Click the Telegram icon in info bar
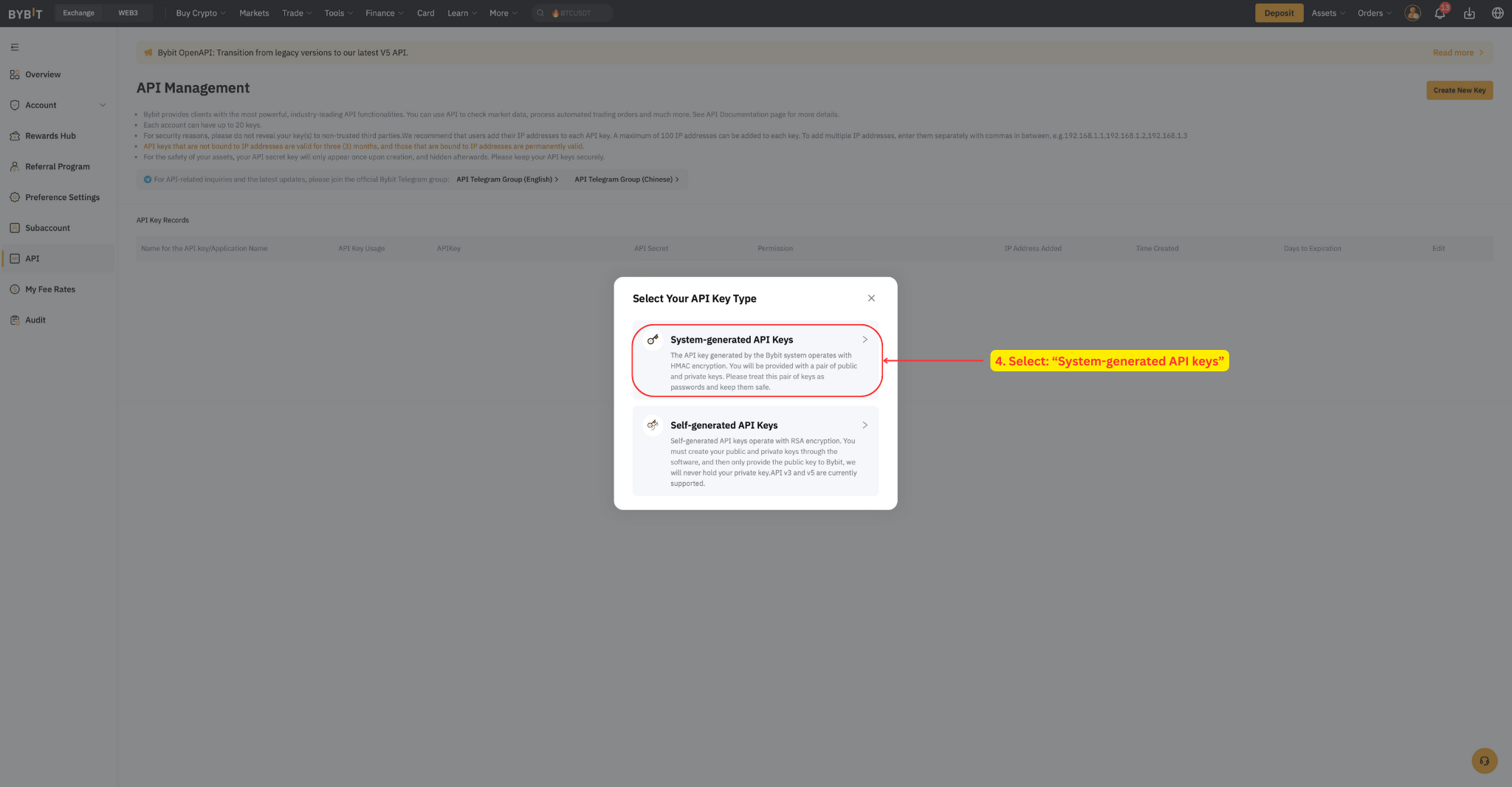1512x787 pixels. pyautogui.click(x=147, y=179)
